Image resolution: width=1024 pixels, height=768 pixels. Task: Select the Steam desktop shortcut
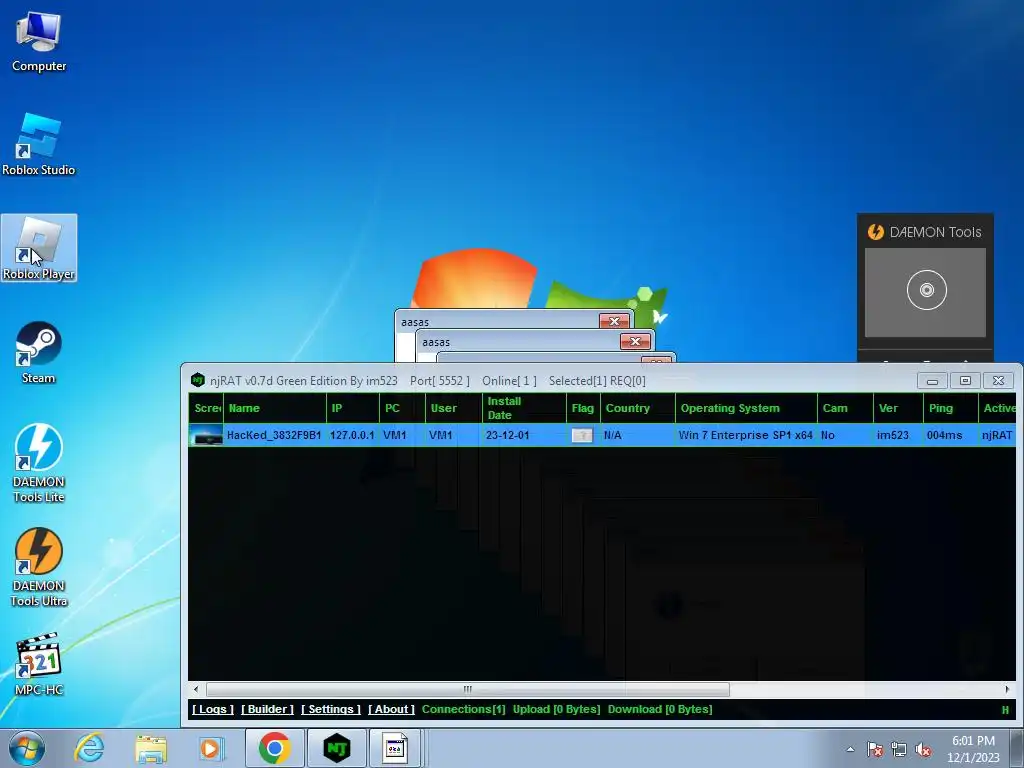(x=39, y=353)
